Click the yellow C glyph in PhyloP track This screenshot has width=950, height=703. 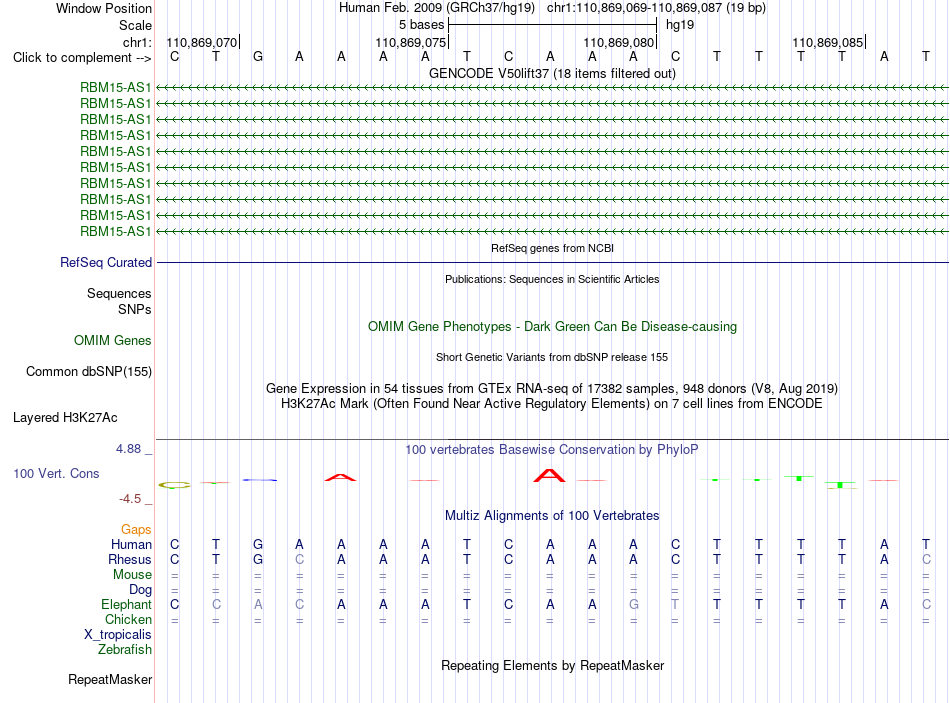[x=174, y=485]
